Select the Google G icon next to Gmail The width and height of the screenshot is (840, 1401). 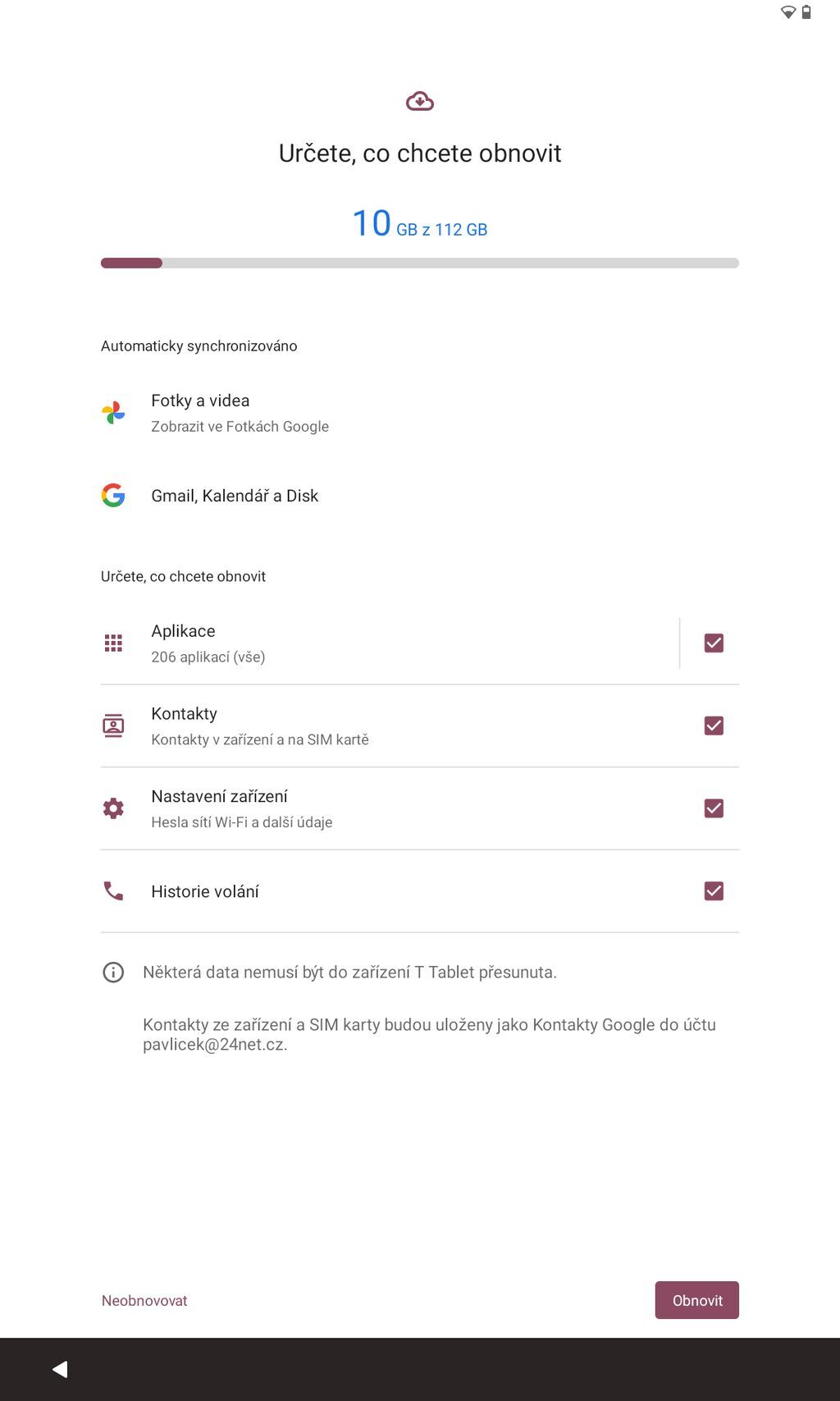(114, 495)
